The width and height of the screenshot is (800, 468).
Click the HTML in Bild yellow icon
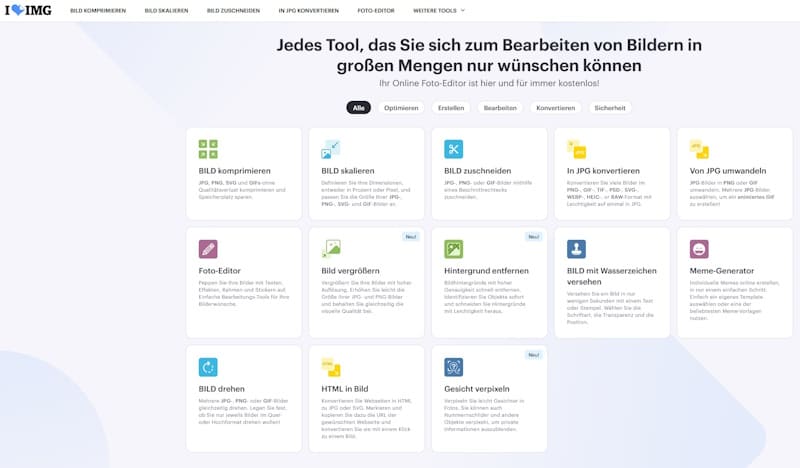[x=331, y=367]
